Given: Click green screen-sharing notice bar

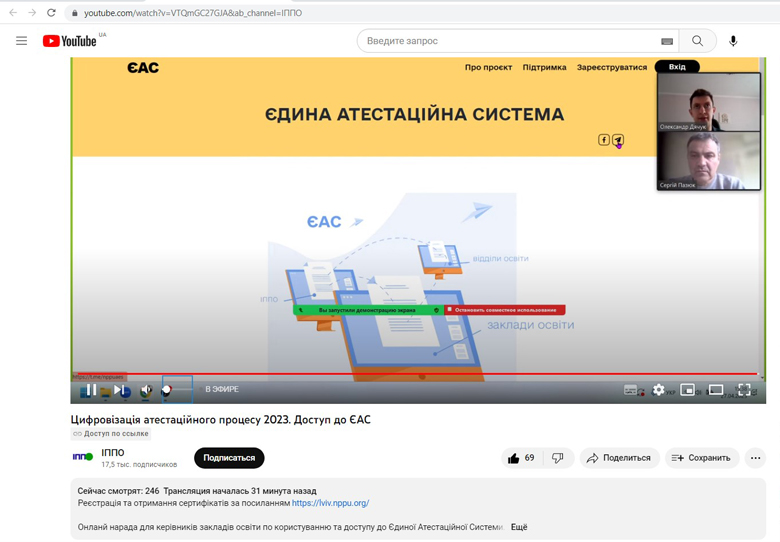Looking at the screenshot, I should tap(368, 310).
